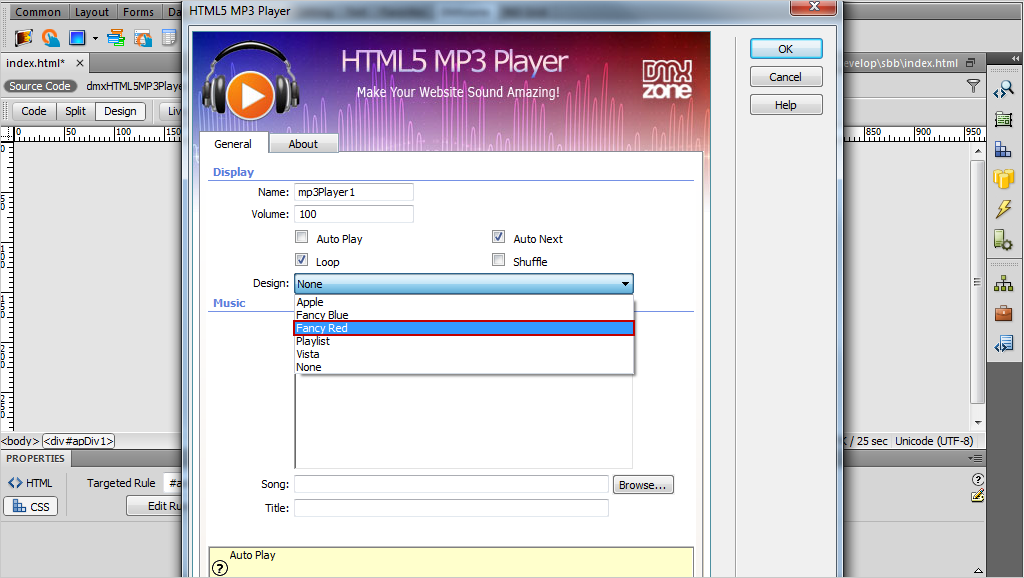
Task: Uncheck the Loop checkbox
Action: pos(301,259)
